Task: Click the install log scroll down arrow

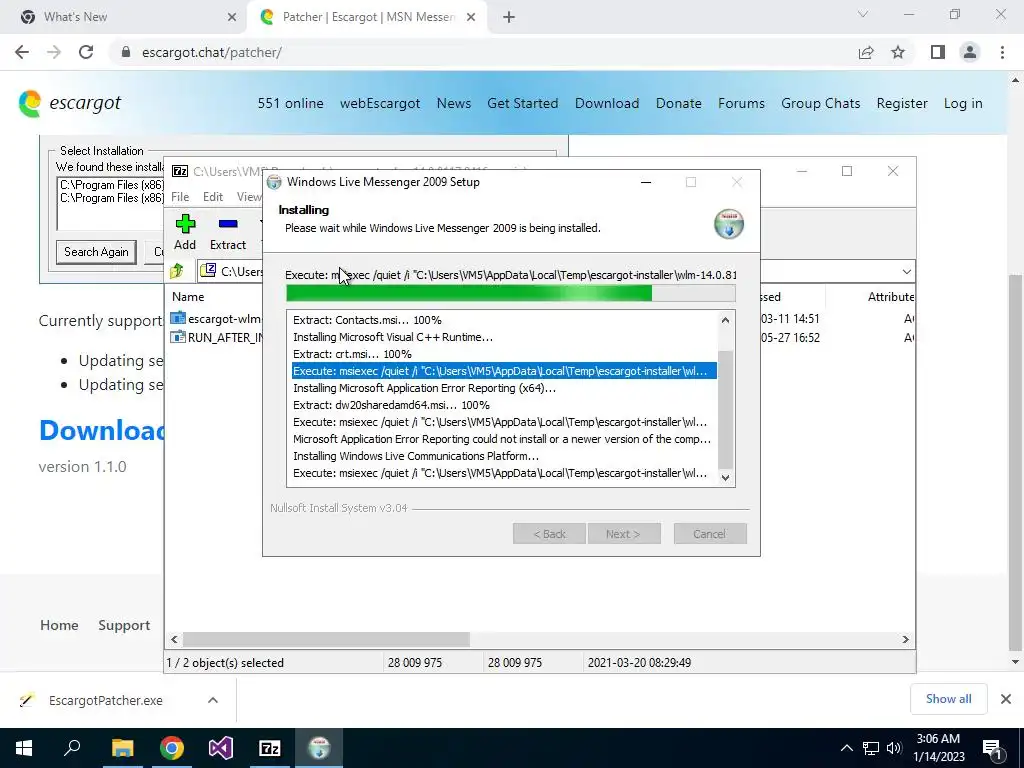Action: [726, 477]
